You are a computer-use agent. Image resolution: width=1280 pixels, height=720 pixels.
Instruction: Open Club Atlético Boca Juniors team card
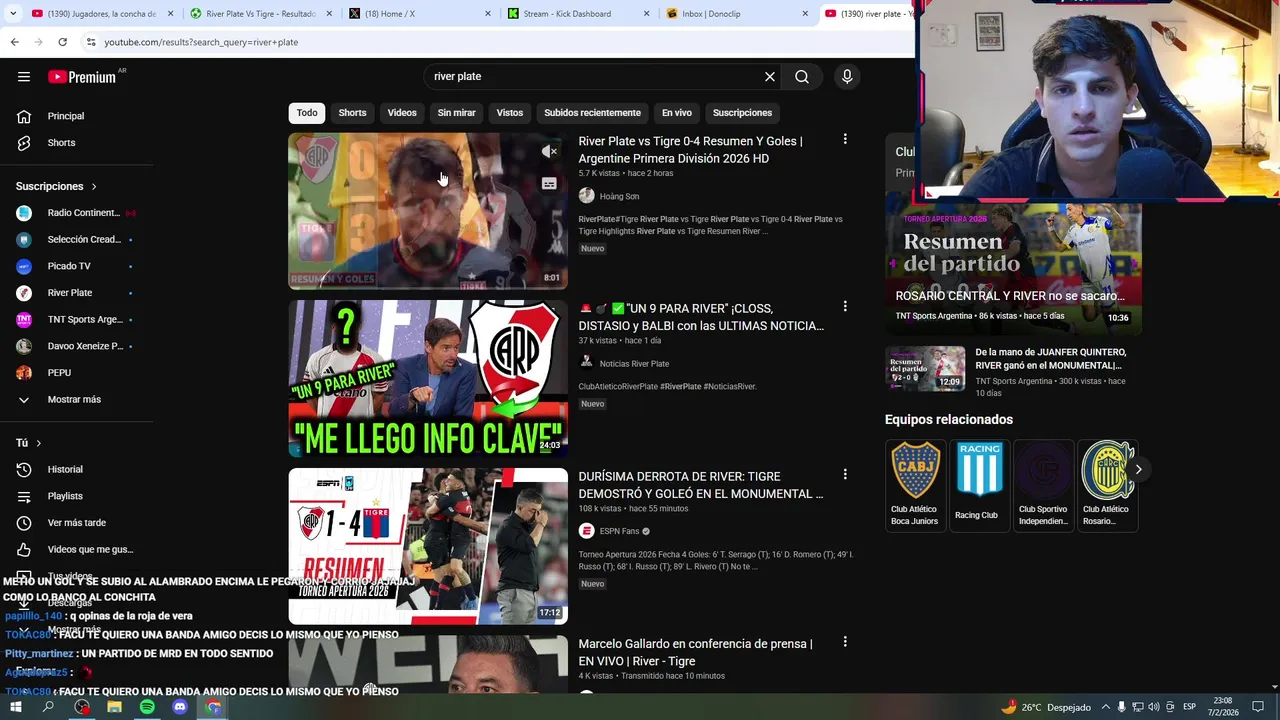coord(915,485)
